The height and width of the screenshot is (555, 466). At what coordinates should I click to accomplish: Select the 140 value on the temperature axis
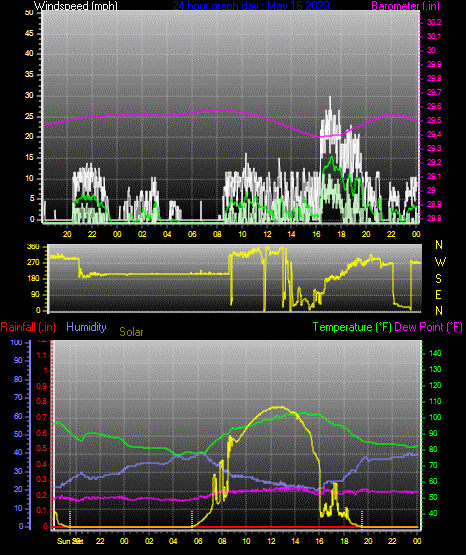pos(435,353)
